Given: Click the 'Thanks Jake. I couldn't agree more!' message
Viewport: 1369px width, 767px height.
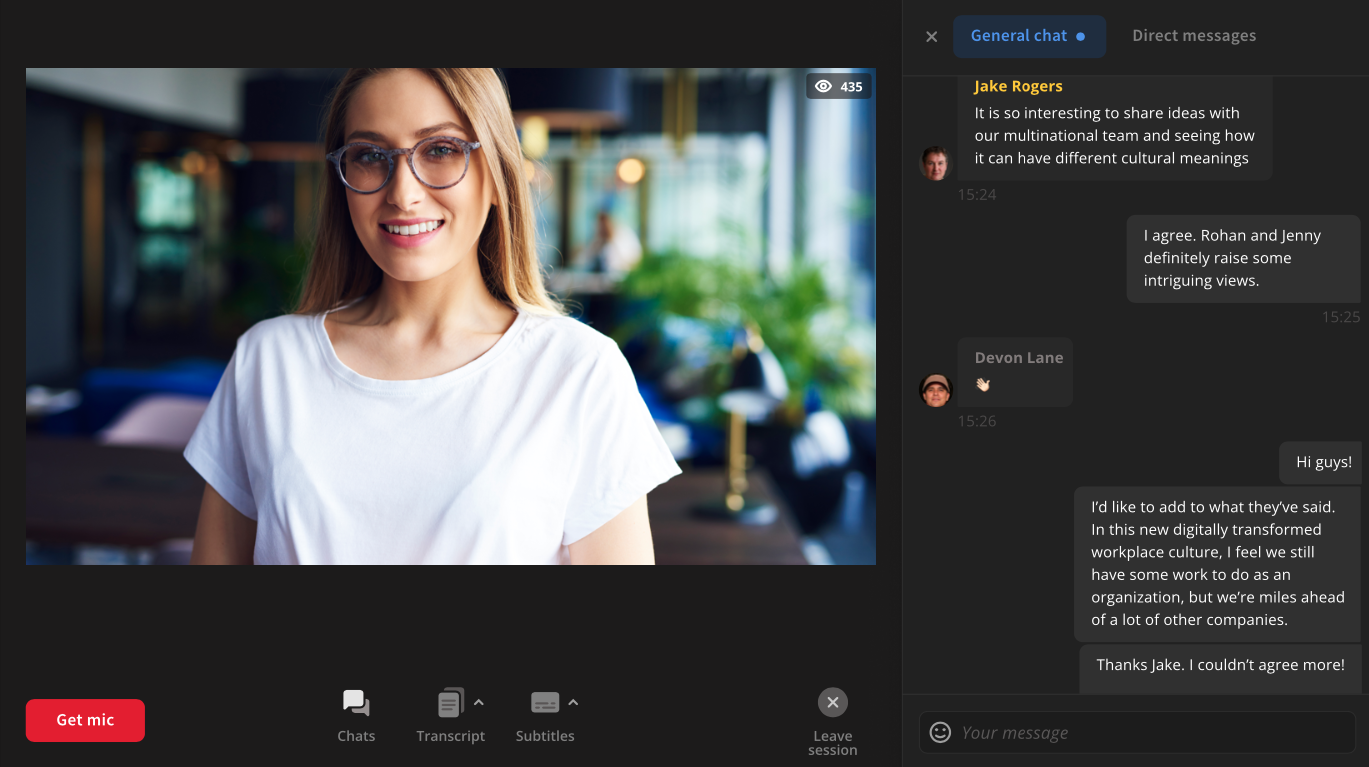Looking at the screenshot, I should point(1220,668).
